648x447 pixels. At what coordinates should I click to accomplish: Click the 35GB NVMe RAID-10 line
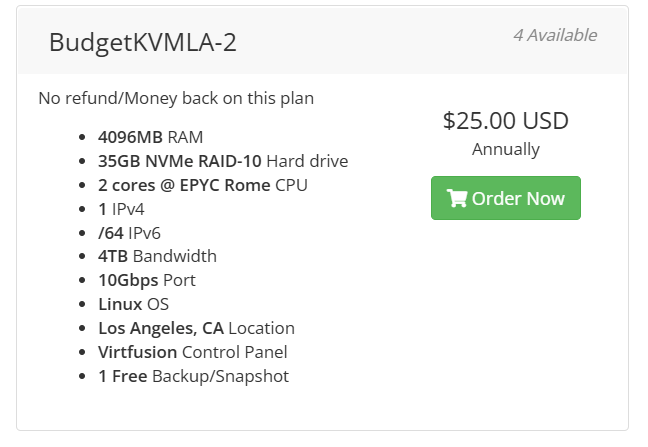click(x=223, y=160)
